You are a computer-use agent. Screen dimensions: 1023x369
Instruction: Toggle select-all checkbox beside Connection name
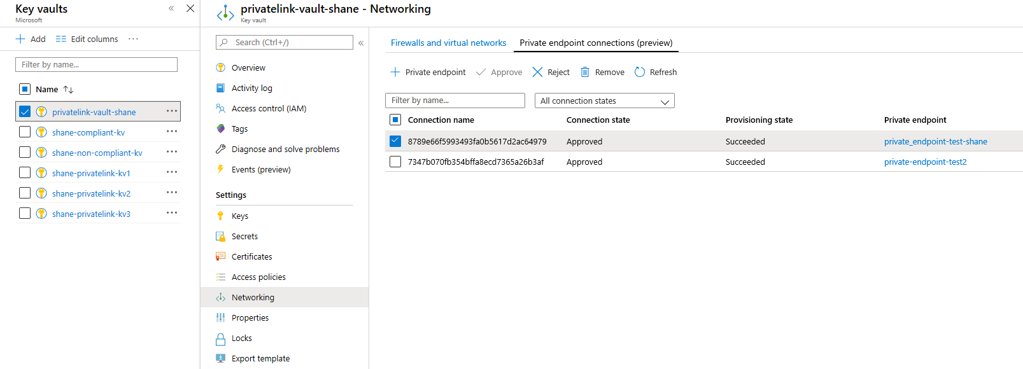(x=395, y=120)
